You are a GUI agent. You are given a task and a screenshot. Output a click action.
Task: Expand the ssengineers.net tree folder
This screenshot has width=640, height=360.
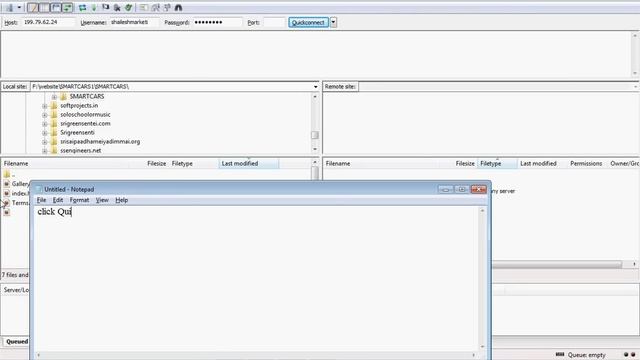[x=44, y=151]
